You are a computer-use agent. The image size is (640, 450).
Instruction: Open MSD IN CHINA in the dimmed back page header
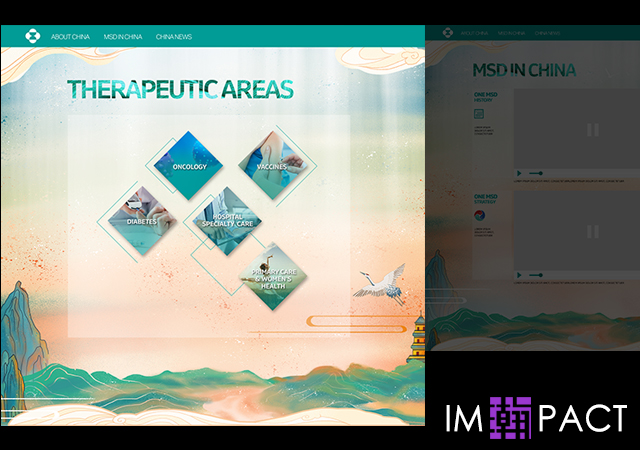(x=511, y=33)
